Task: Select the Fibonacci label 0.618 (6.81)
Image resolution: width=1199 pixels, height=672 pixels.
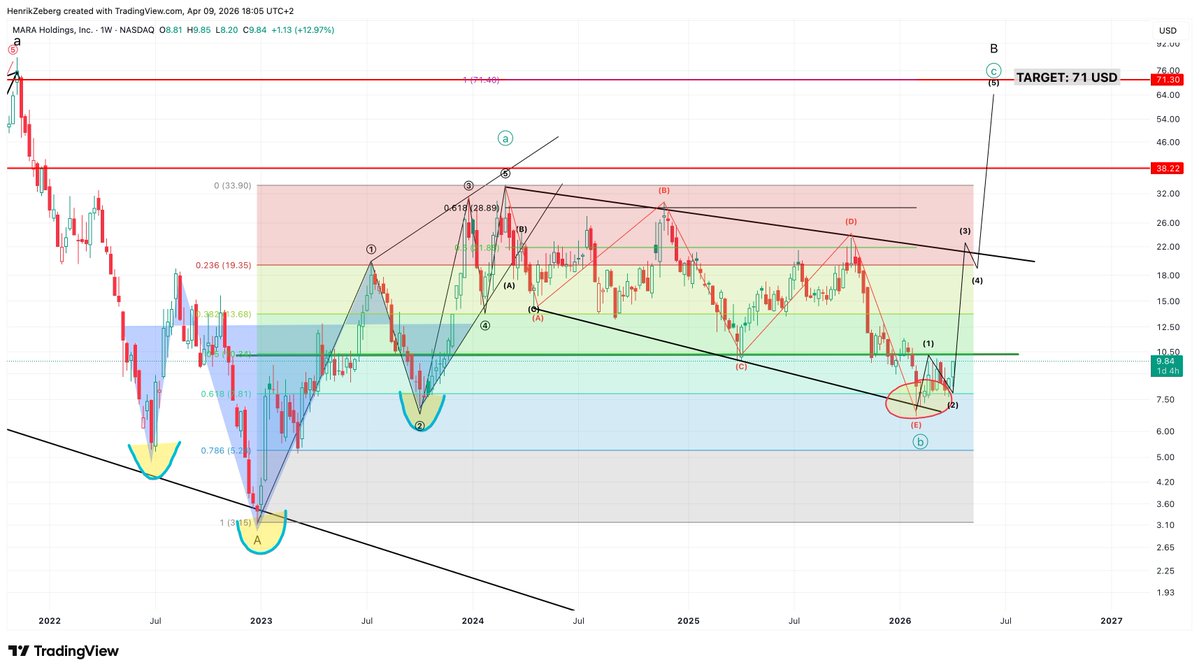Action: click(226, 394)
